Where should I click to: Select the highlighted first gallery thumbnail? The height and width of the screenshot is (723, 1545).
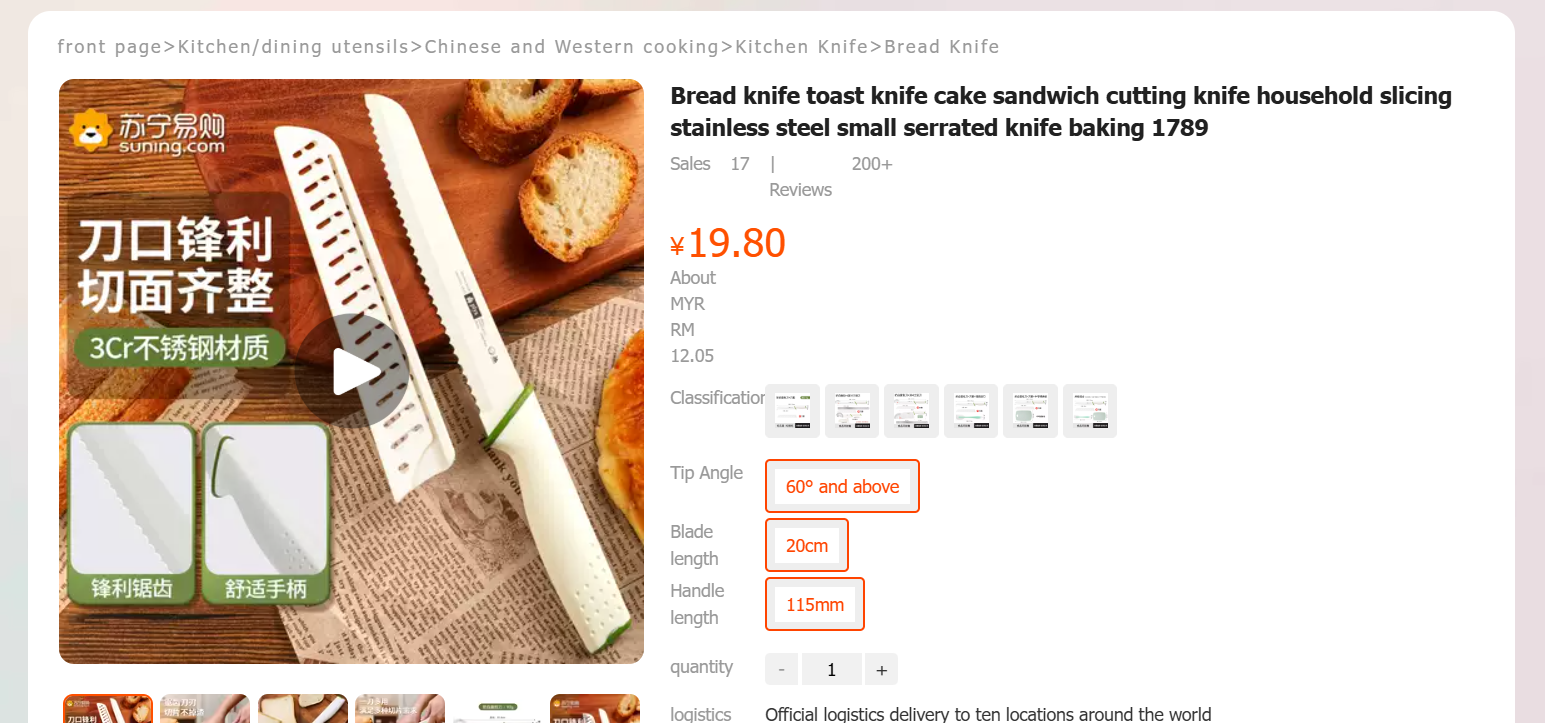pyautogui.click(x=108, y=709)
